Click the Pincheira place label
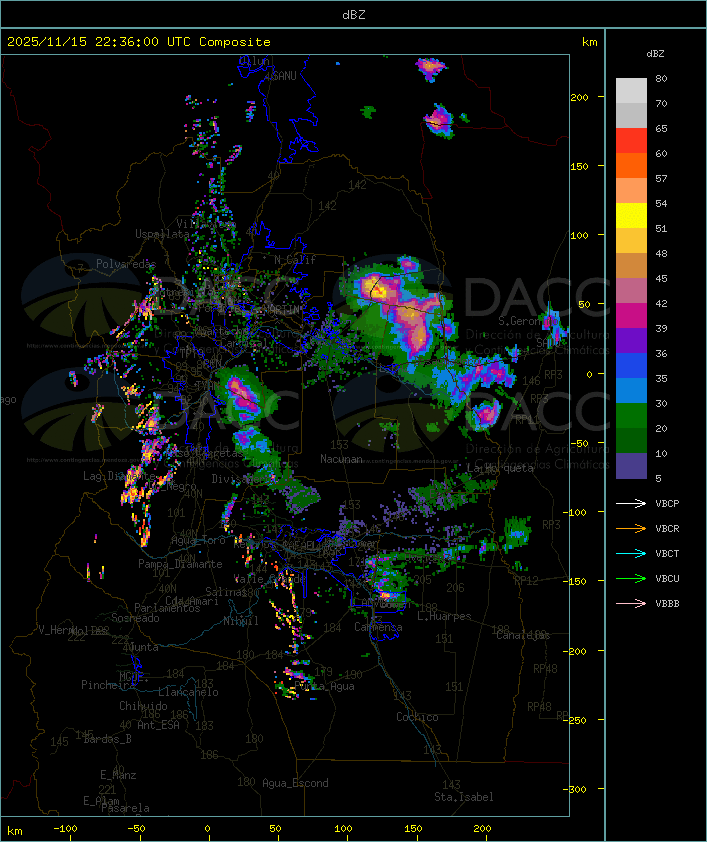 (108, 685)
